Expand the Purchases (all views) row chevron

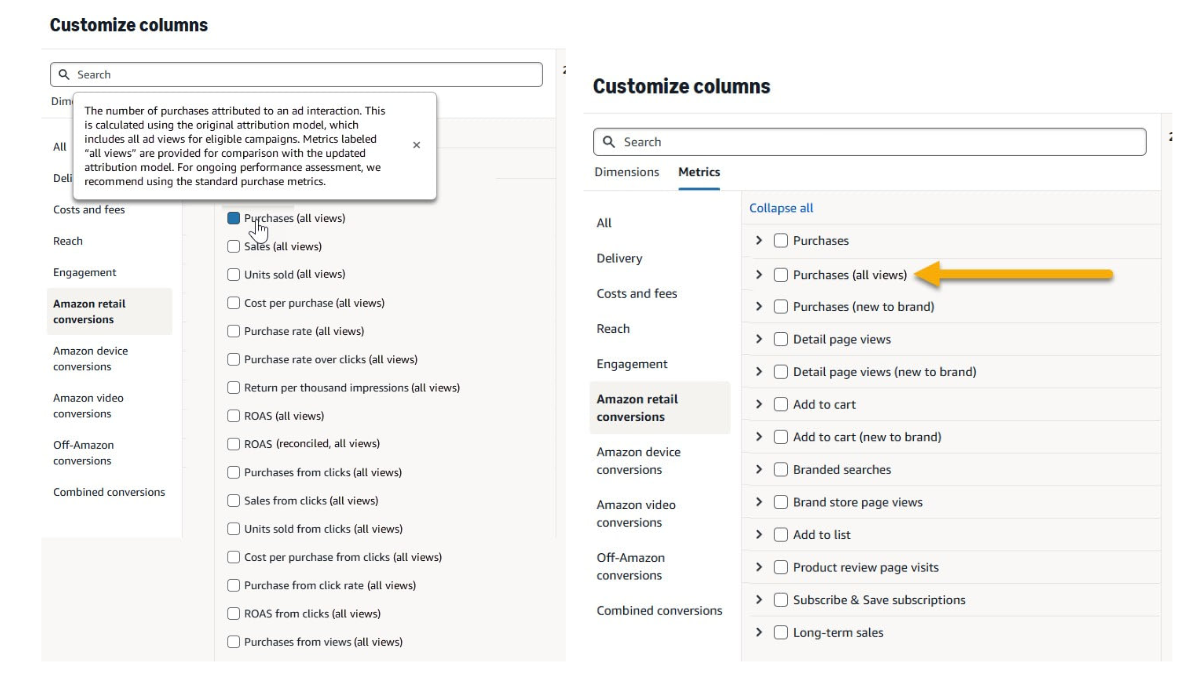759,274
